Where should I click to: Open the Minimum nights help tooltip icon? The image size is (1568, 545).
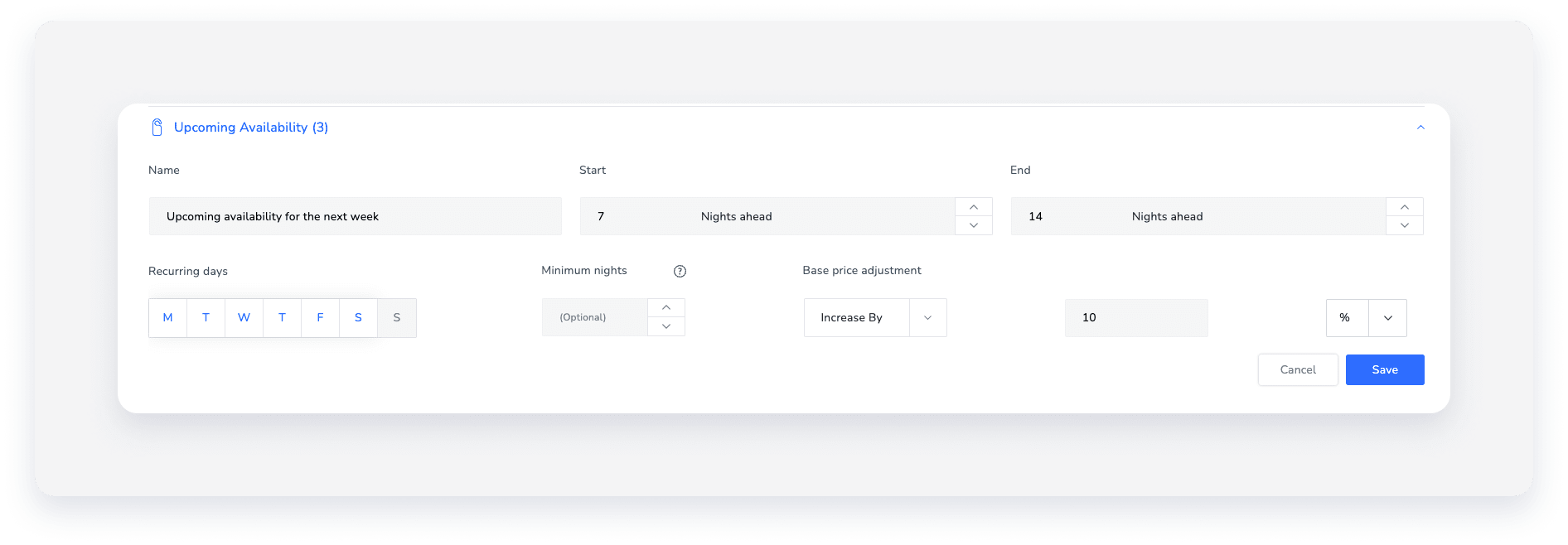click(x=680, y=270)
